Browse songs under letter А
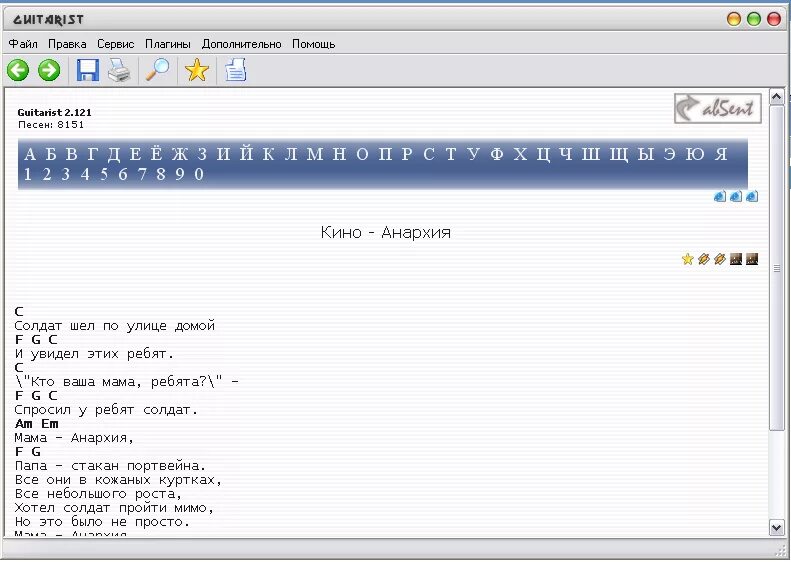The width and height of the screenshot is (791, 562). pyautogui.click(x=30, y=154)
